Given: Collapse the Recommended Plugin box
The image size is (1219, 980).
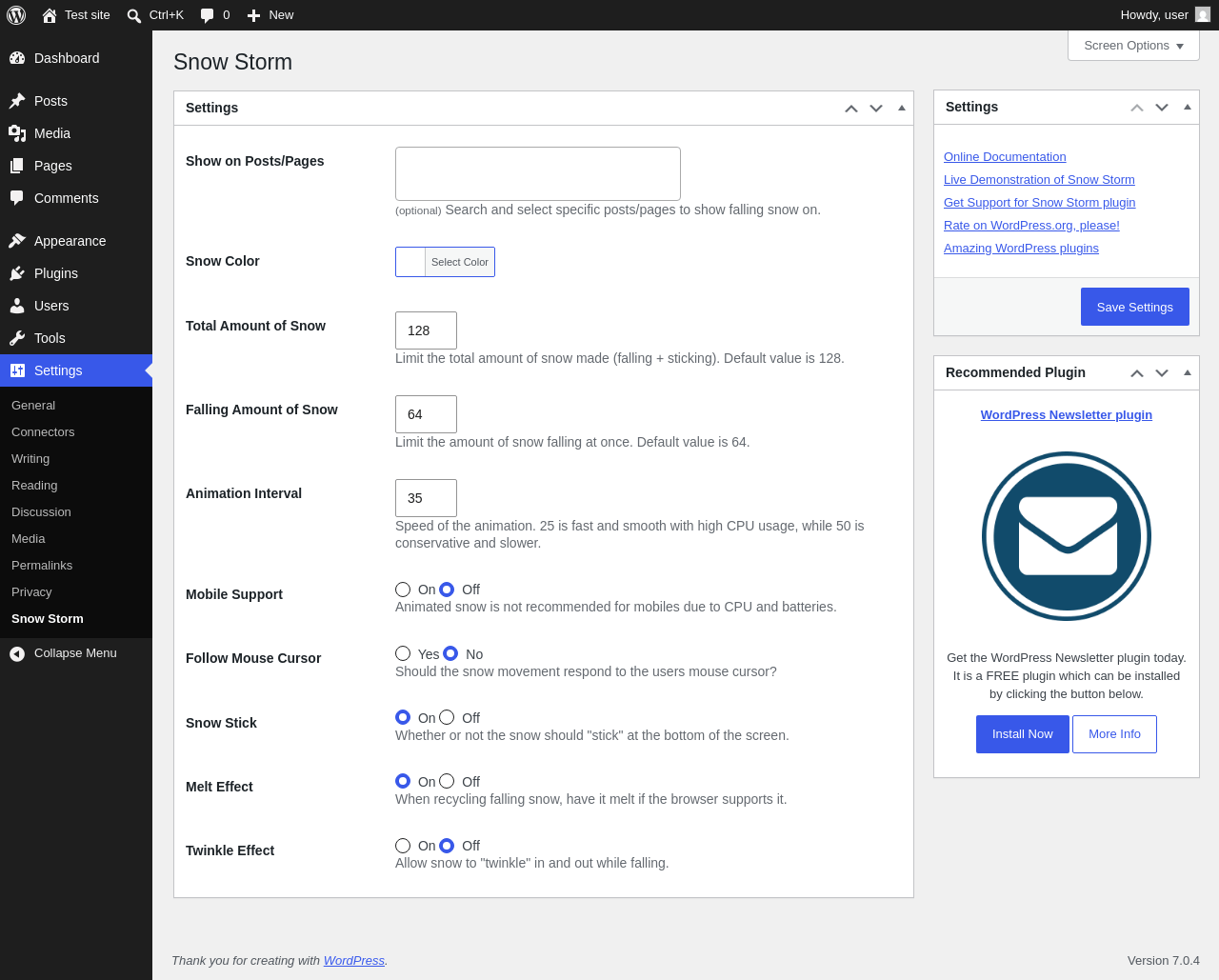Looking at the screenshot, I should coord(1188,372).
